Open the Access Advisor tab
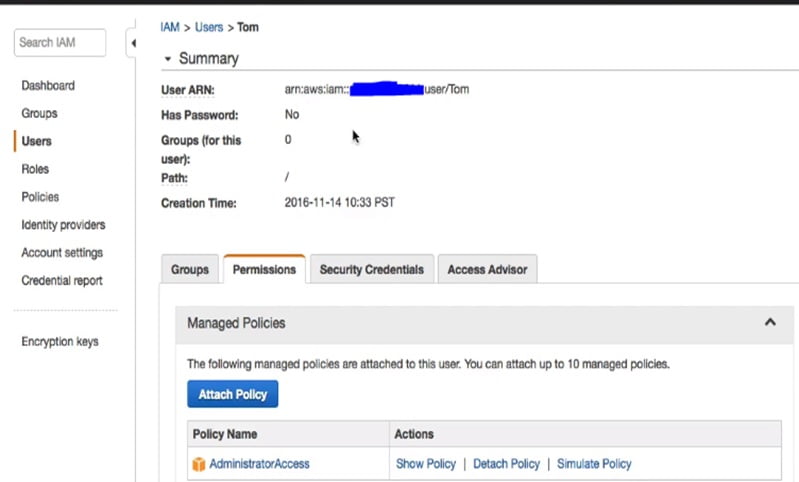This screenshot has height=482, width=799. pyautogui.click(x=487, y=269)
